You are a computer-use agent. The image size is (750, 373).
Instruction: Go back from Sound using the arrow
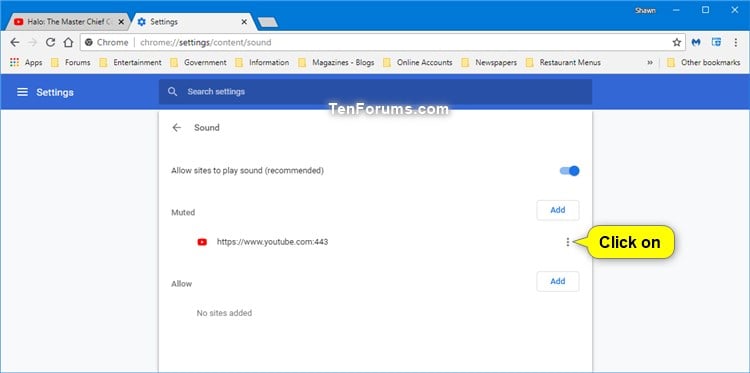click(177, 128)
